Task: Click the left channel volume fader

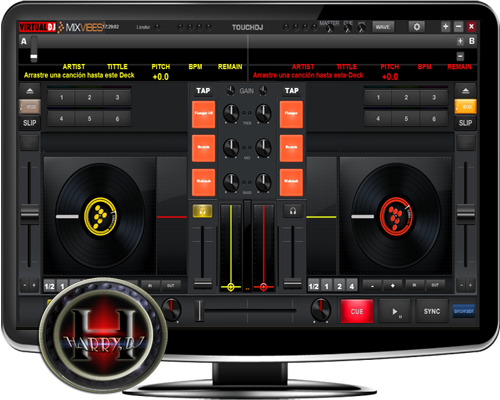Action: [x=202, y=283]
